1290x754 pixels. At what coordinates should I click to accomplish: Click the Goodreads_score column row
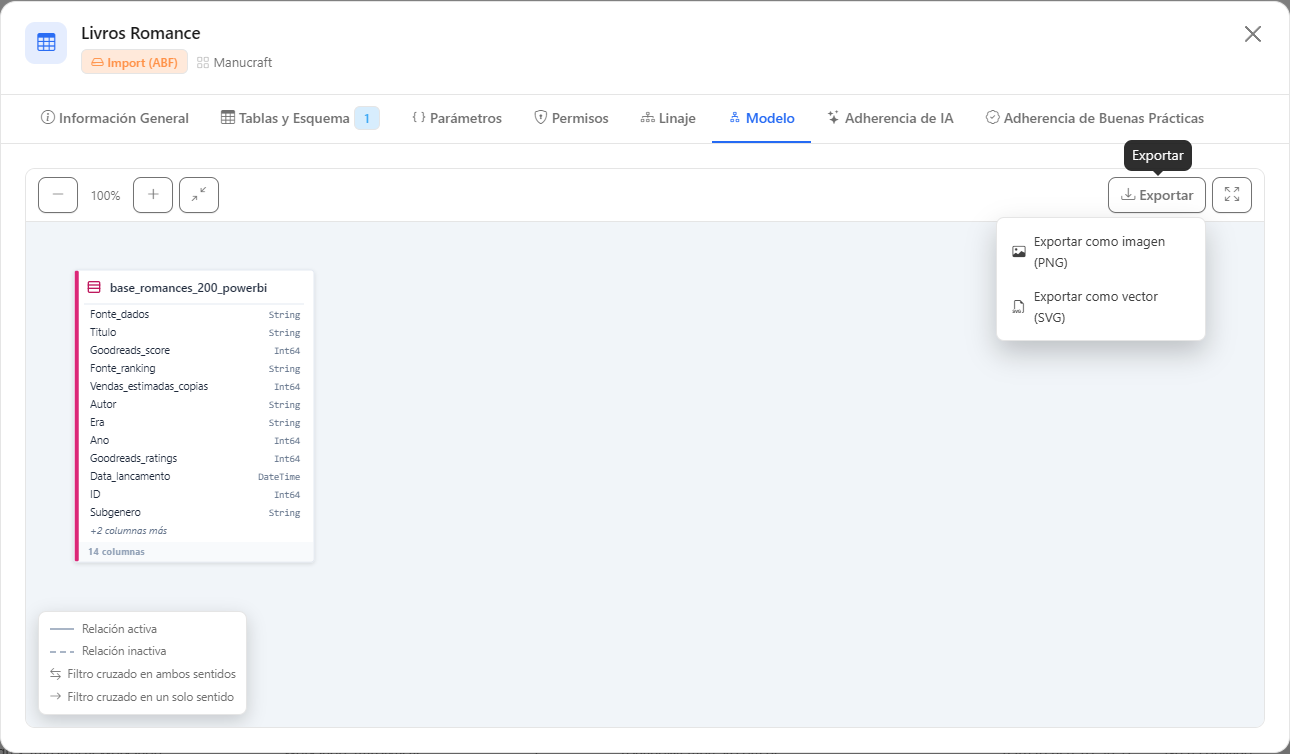pyautogui.click(x=195, y=350)
